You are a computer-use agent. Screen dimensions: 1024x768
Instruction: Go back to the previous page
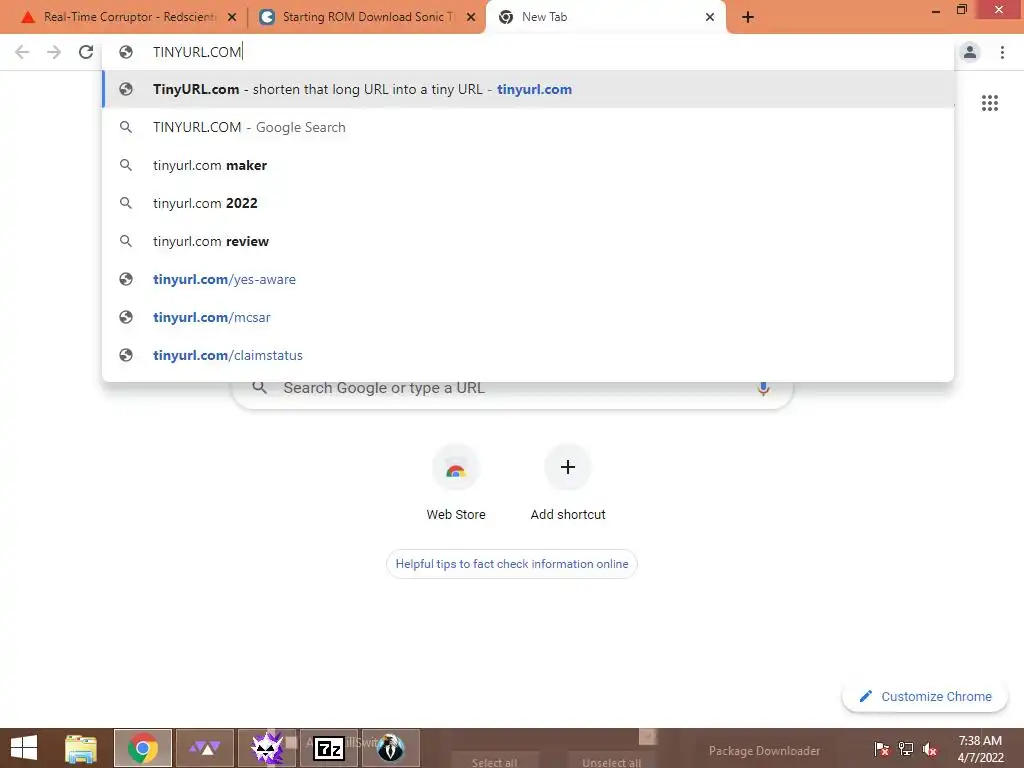click(x=22, y=52)
